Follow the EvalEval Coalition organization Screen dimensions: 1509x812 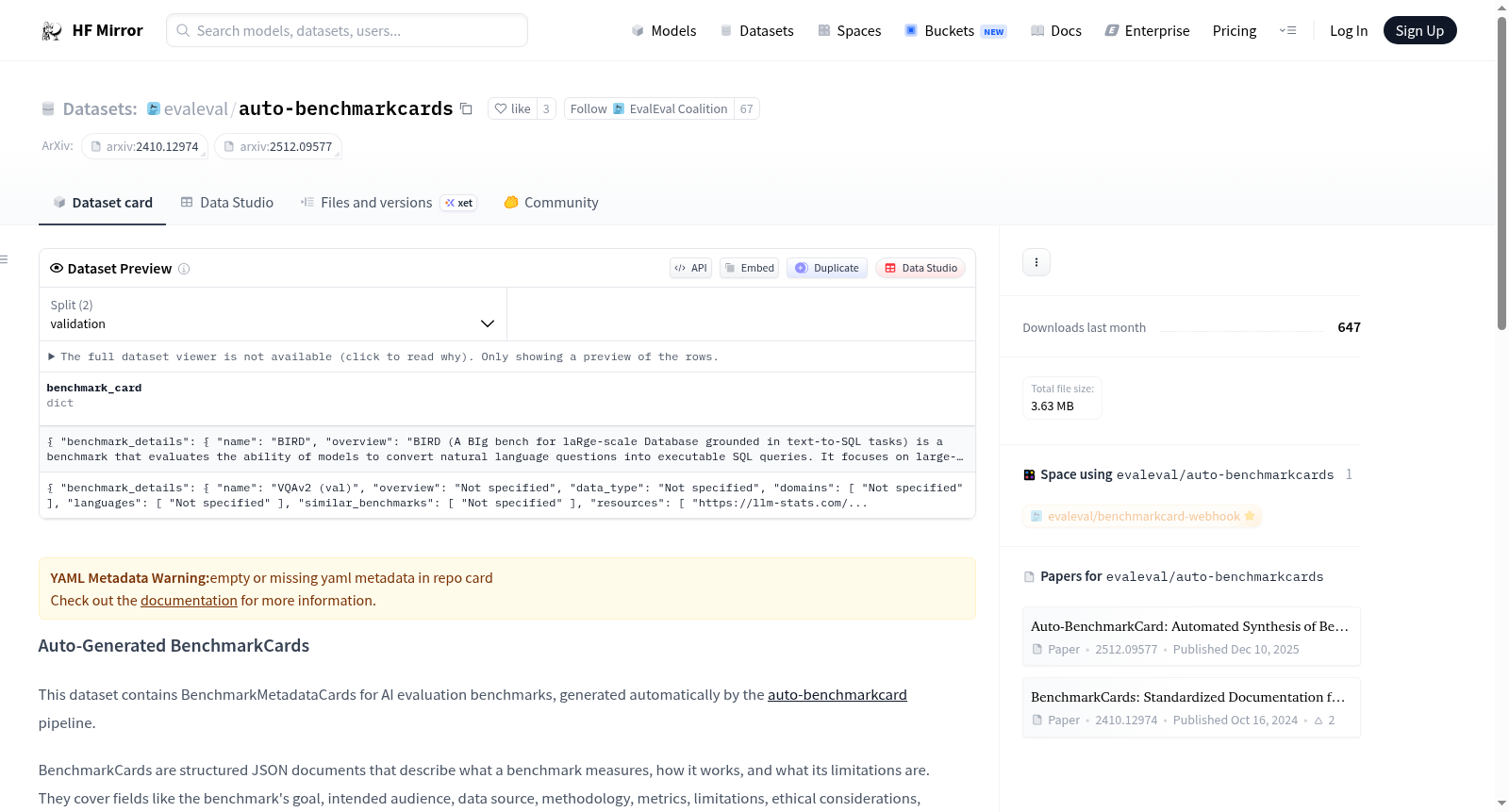(649, 108)
